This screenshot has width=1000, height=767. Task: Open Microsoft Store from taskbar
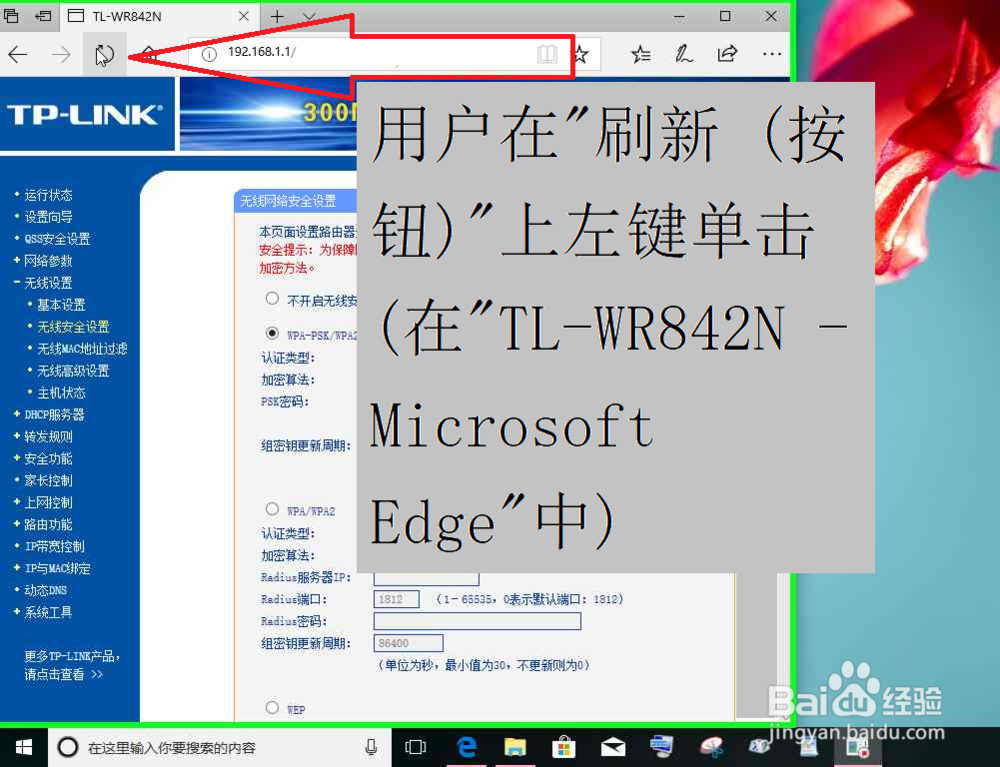(564, 747)
